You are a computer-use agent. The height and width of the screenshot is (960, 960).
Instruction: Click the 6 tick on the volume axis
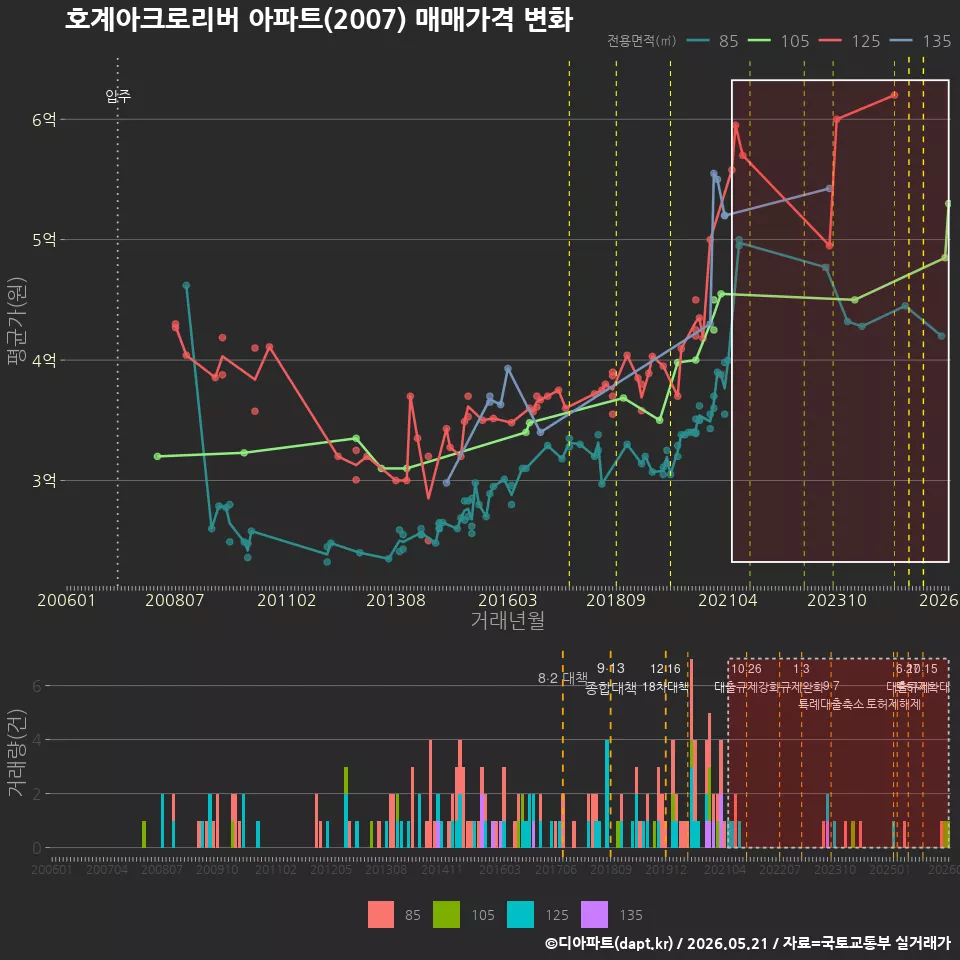[x=37, y=686]
